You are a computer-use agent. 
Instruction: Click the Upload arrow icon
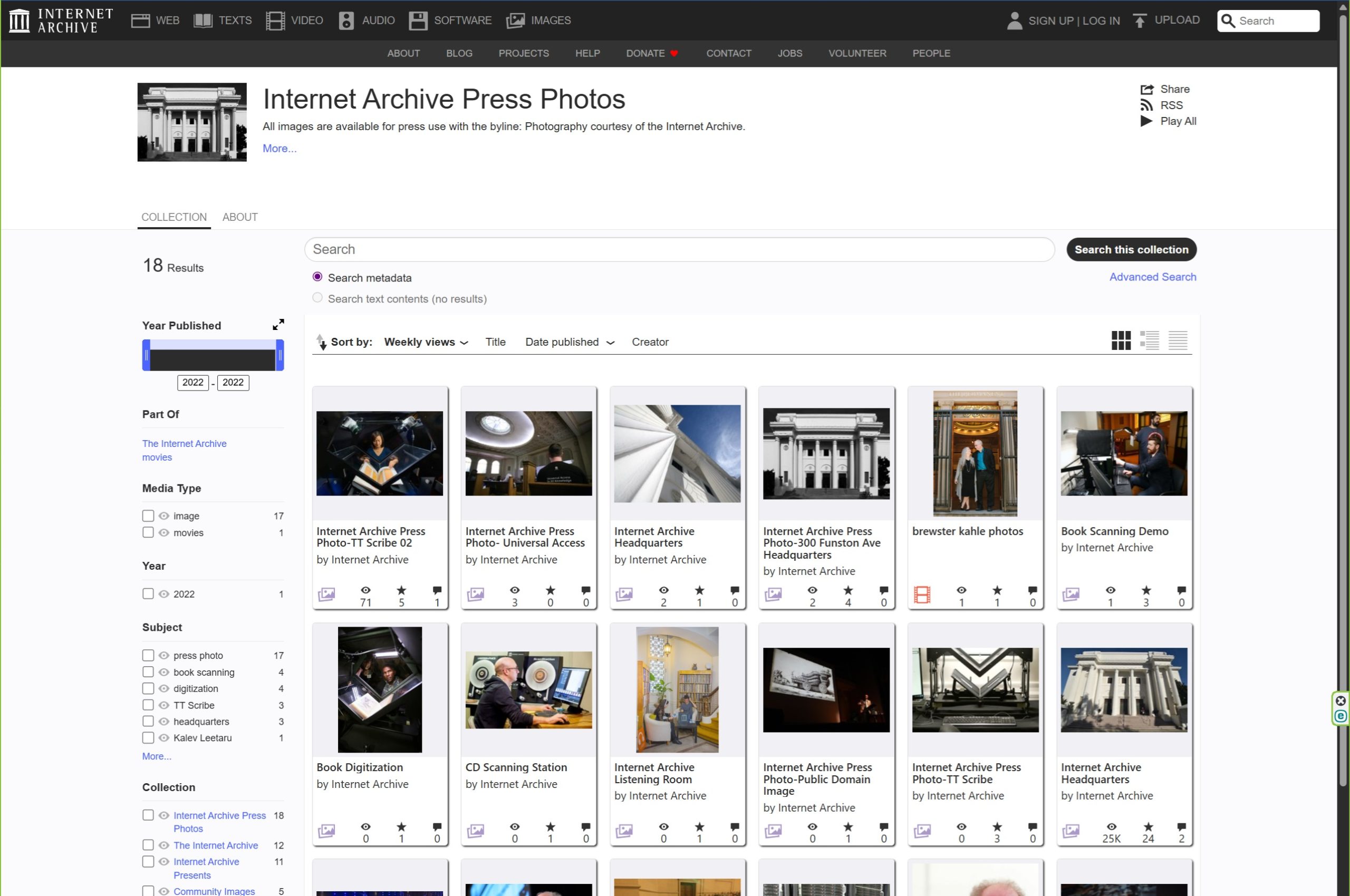pyautogui.click(x=1140, y=21)
